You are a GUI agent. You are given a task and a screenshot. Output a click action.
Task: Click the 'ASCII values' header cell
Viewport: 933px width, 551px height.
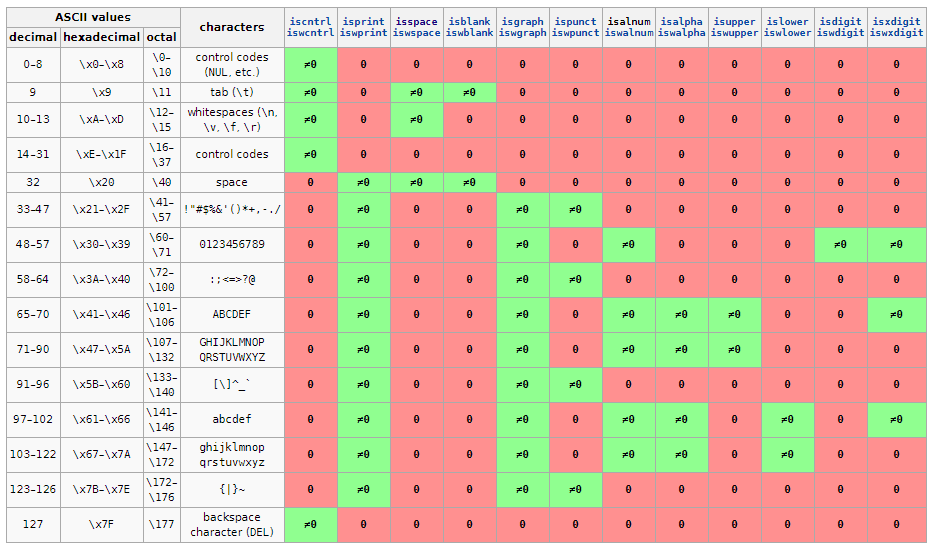(x=93, y=17)
